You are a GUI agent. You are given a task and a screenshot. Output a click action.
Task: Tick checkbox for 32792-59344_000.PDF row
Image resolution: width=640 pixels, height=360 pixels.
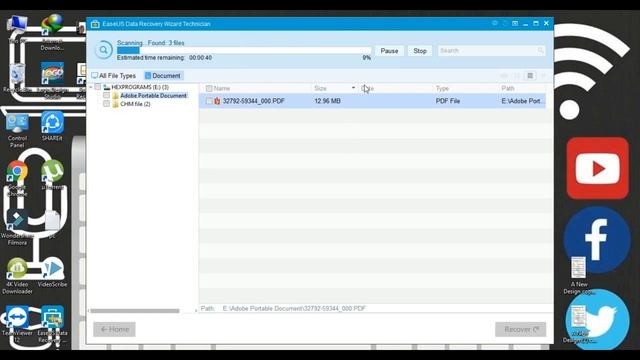pyautogui.click(x=209, y=101)
